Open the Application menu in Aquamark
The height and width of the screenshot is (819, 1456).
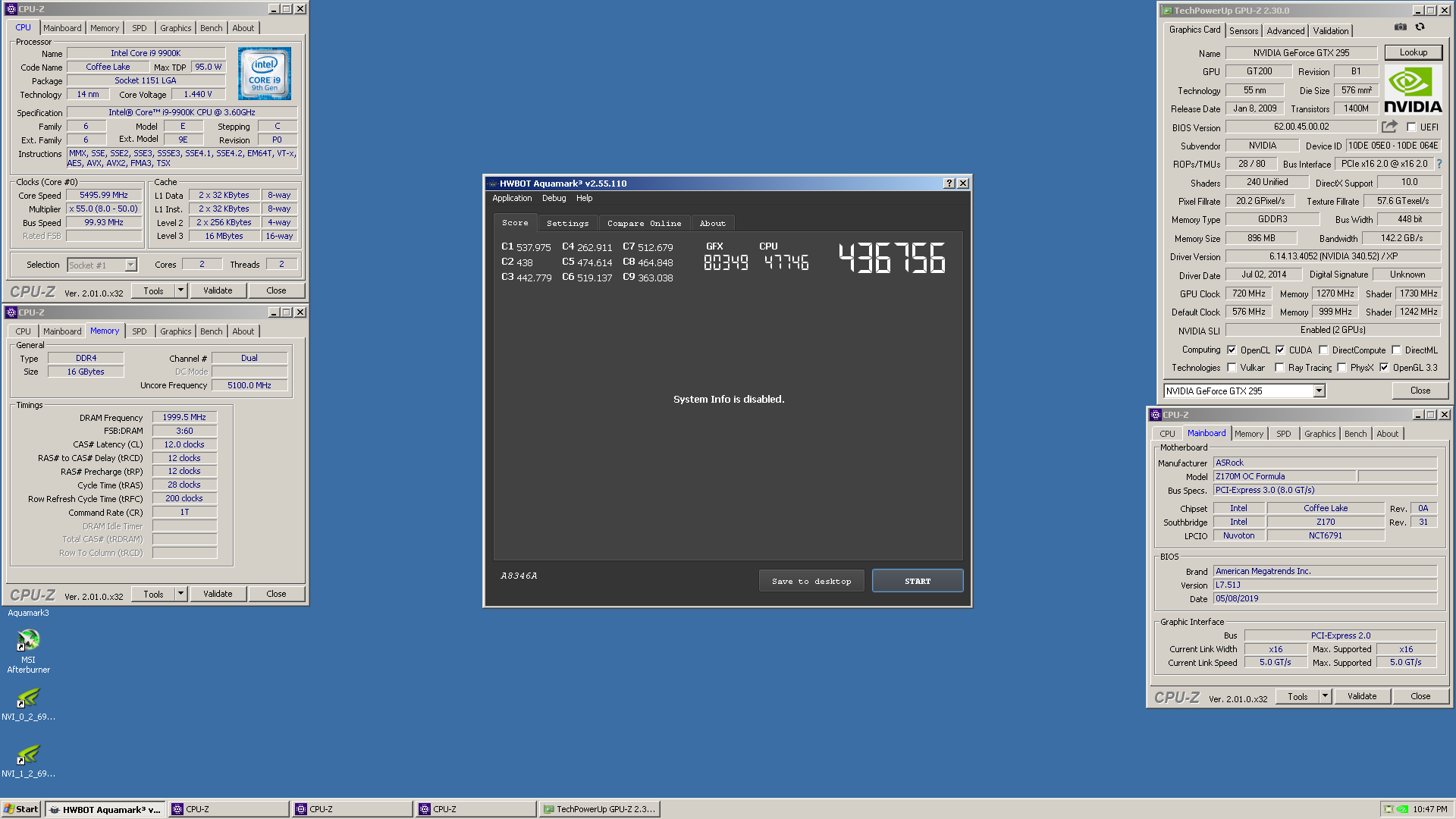click(512, 198)
